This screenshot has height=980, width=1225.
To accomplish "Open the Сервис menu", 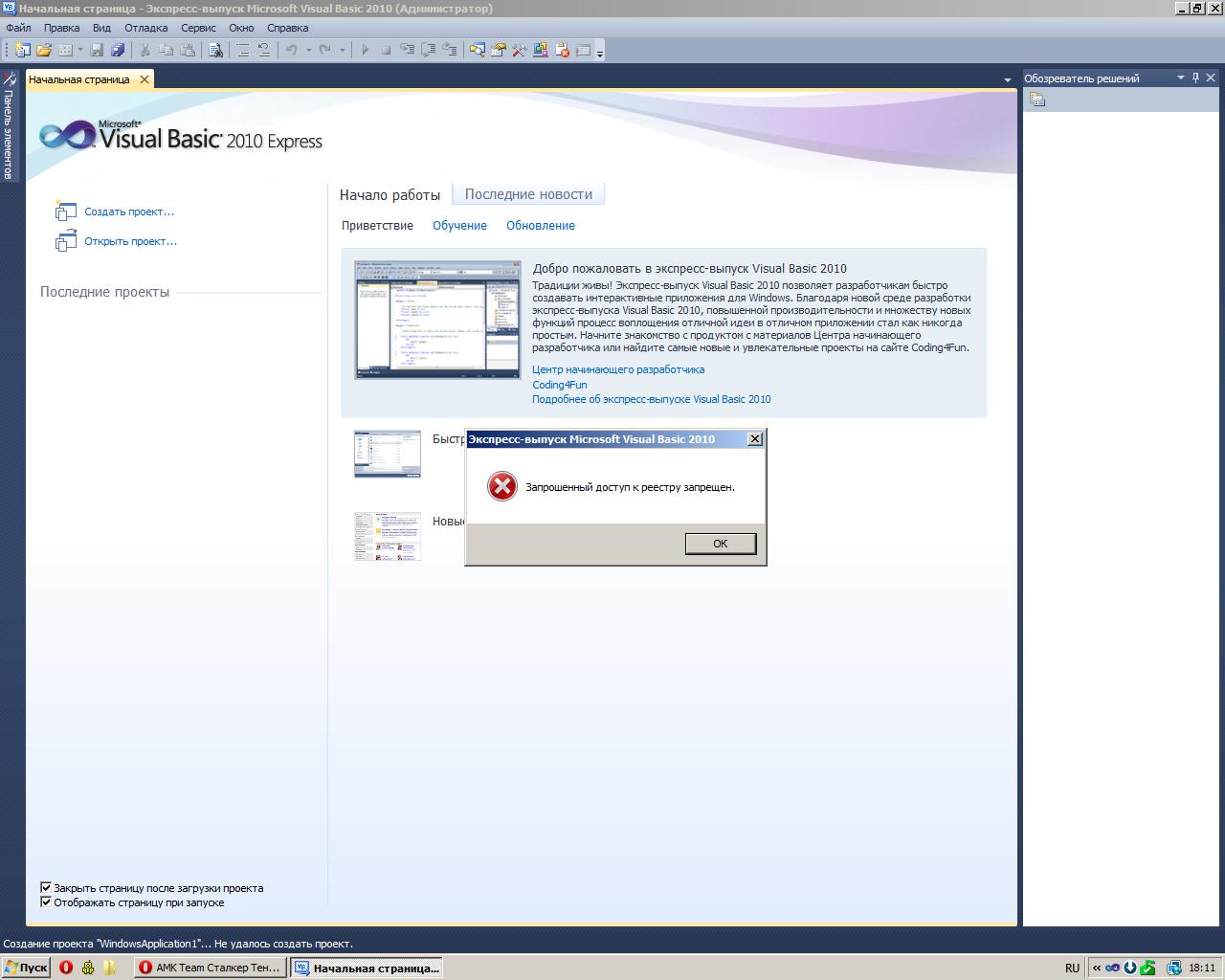I will pyautogui.click(x=198, y=28).
